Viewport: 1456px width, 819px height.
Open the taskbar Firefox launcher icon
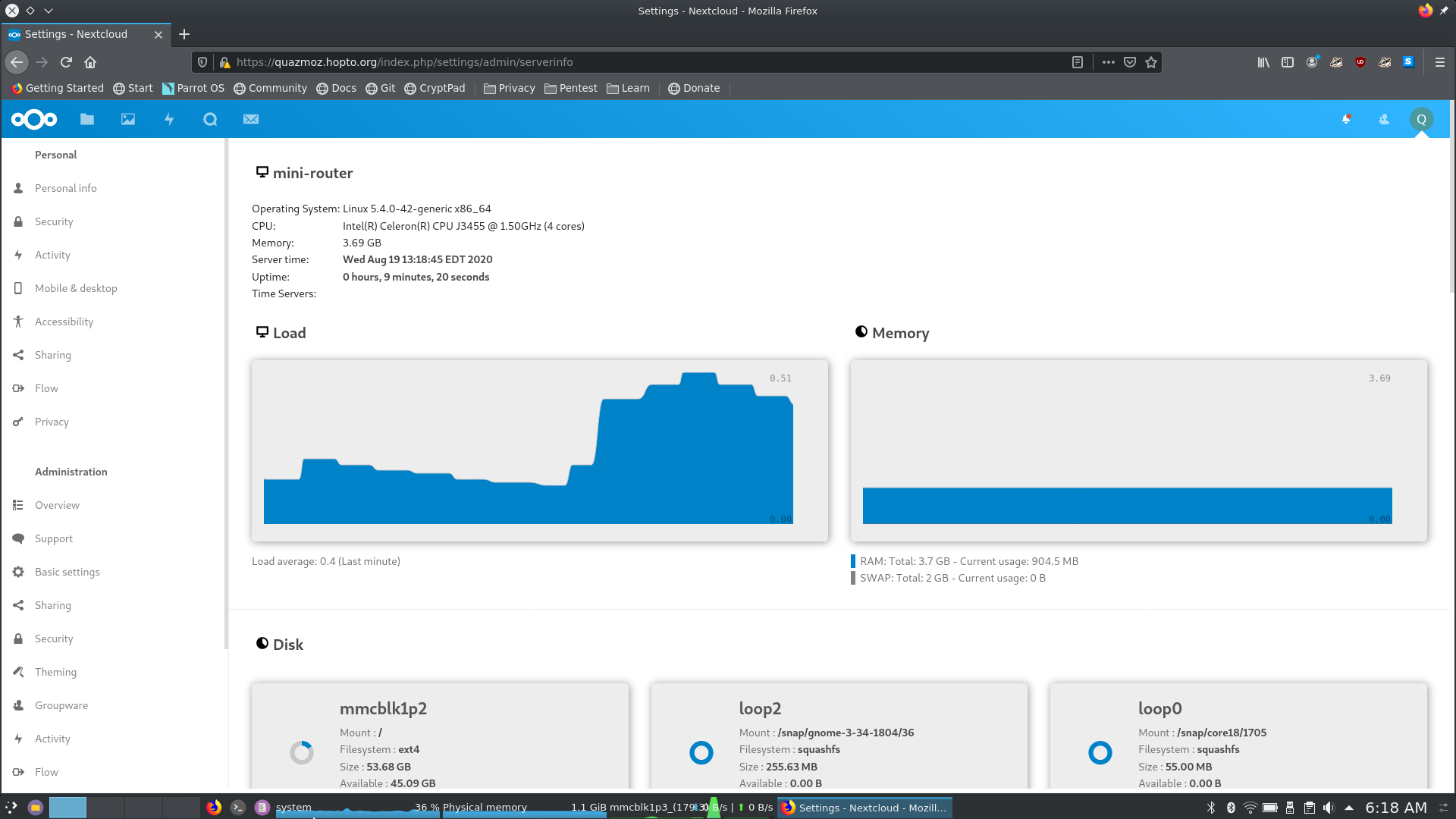[214, 807]
